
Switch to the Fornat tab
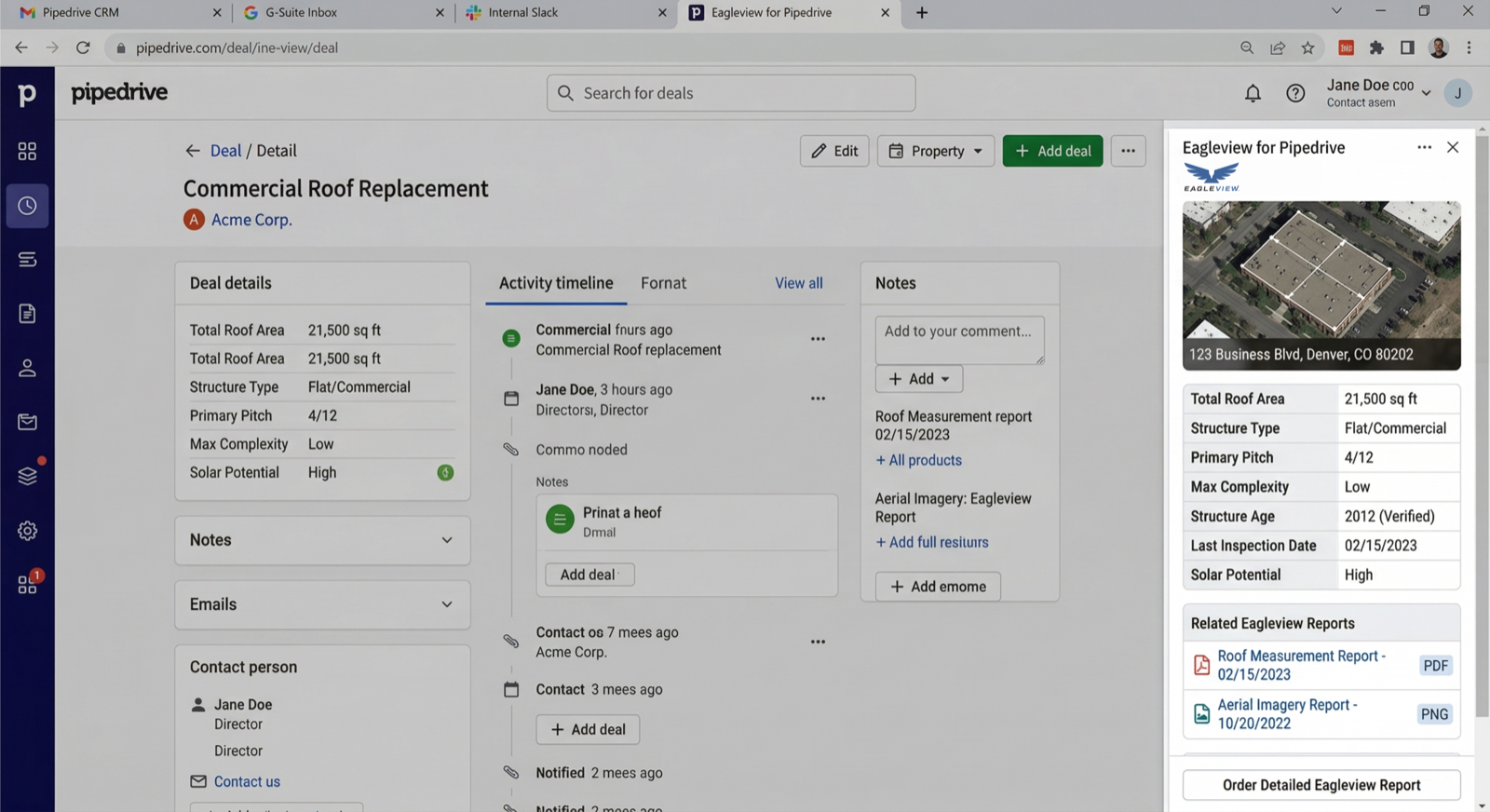click(663, 283)
